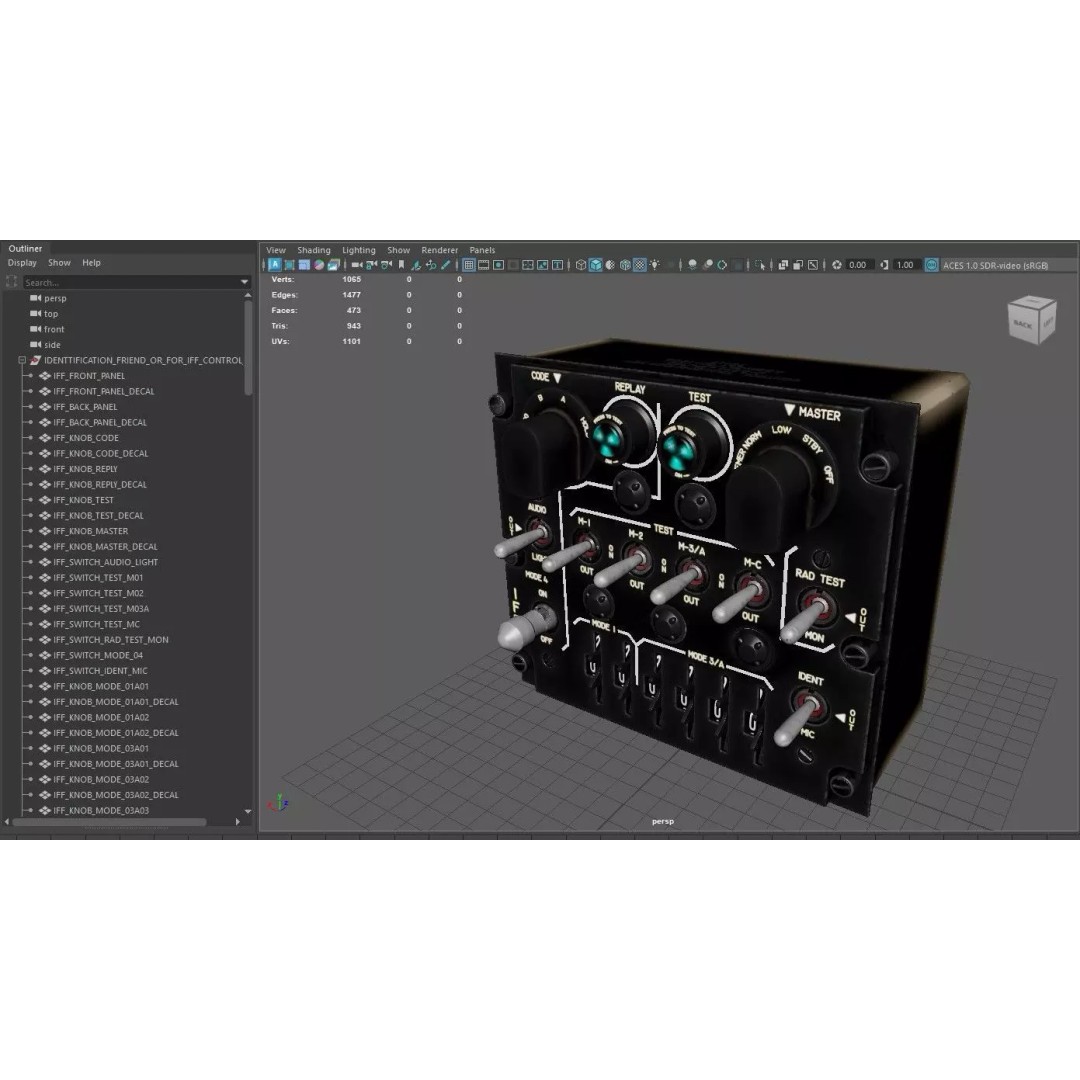1080x1080 pixels.
Task: Open the Outliner search filter dropdown arrow
Action: coord(244,282)
